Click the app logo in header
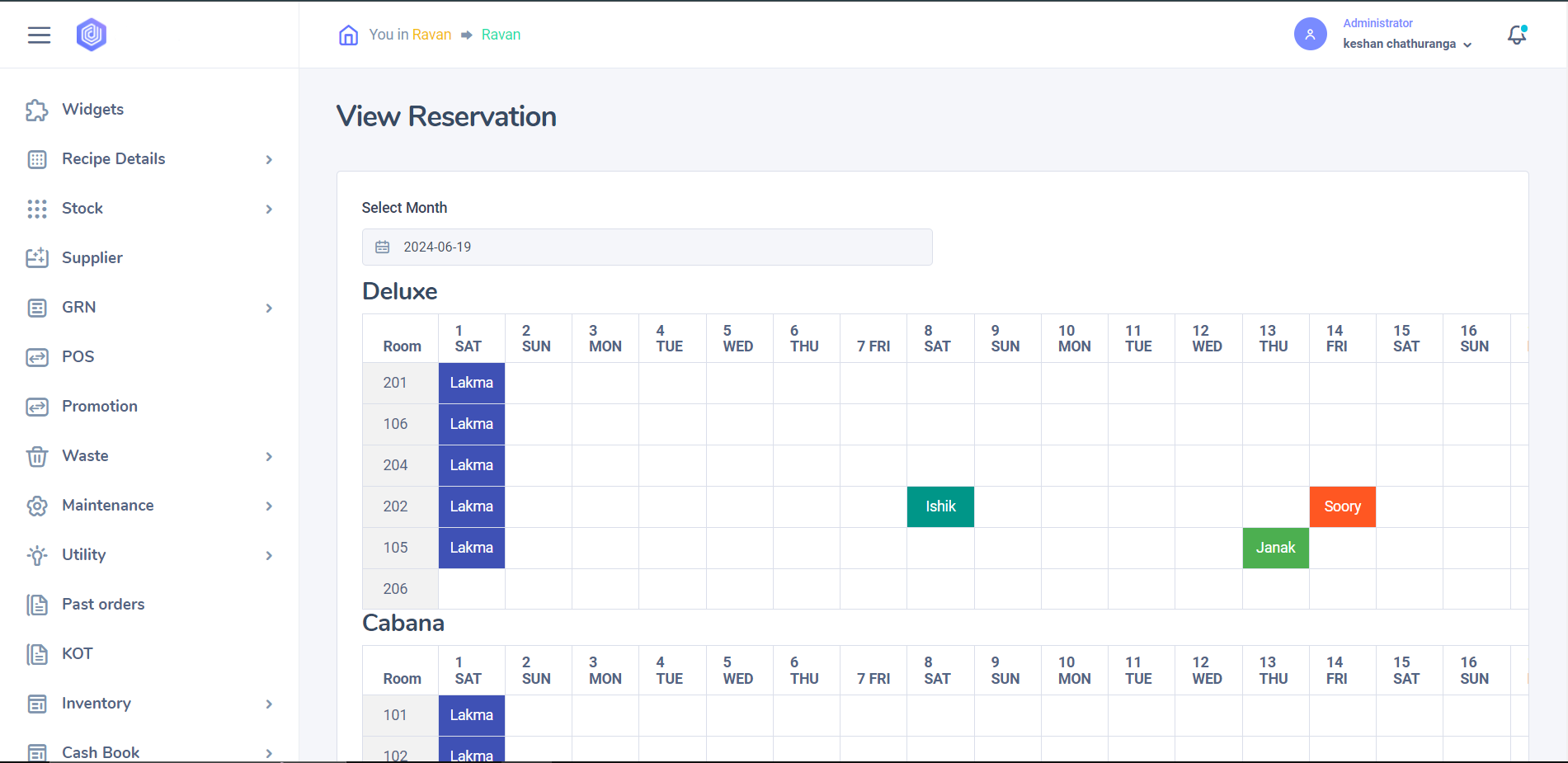 coord(92,35)
